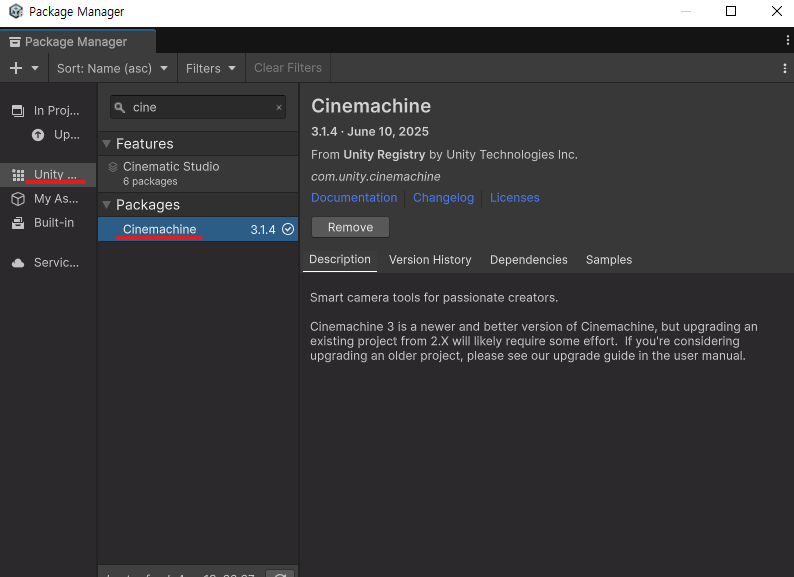Click the '3.1.4 · June 10, 2025' text
This screenshot has height=577, width=794.
pyautogui.click(x=370, y=132)
